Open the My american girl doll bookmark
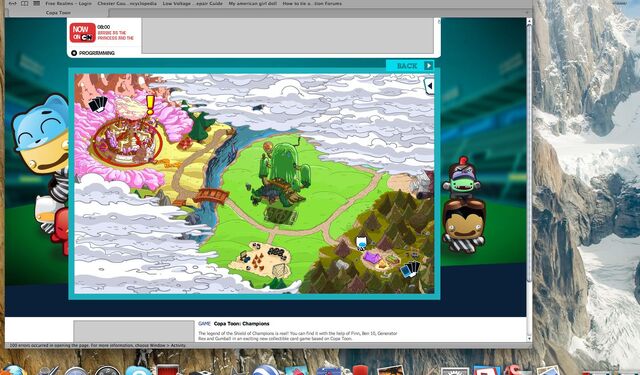This screenshot has height=375, width=640. point(252,3)
